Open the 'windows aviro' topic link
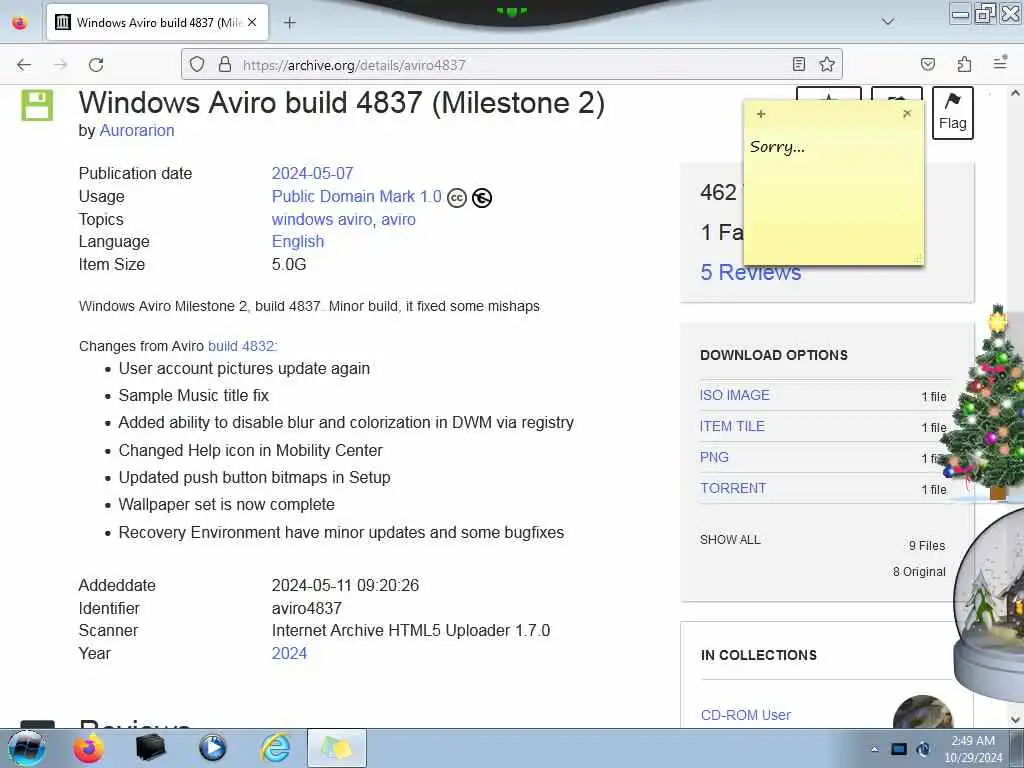Screen dimensions: 1024x768 (x=322, y=219)
